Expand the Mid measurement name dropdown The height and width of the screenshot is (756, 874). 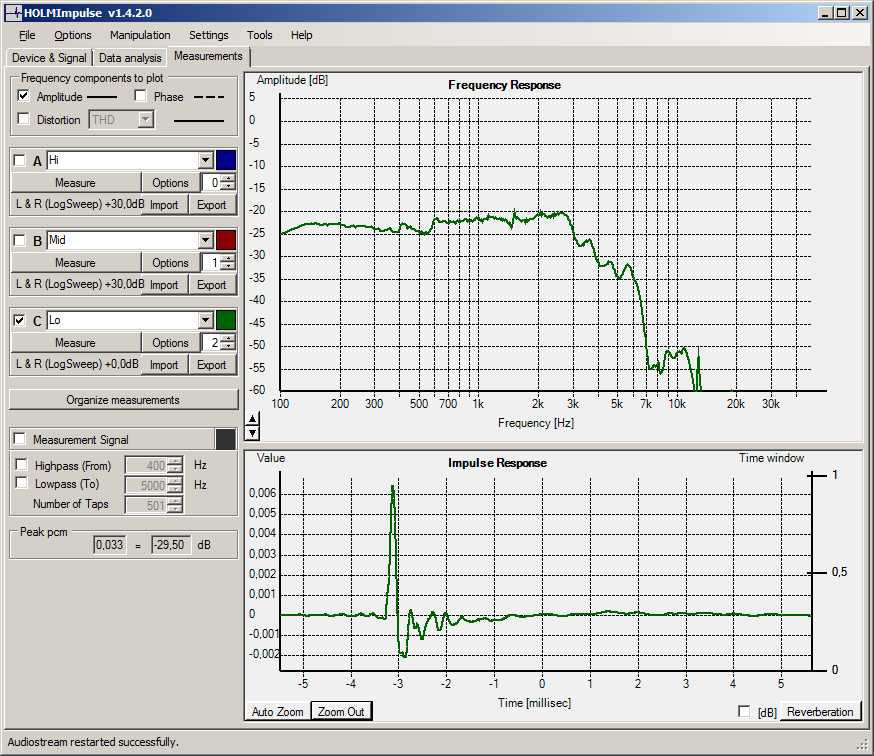coord(206,240)
